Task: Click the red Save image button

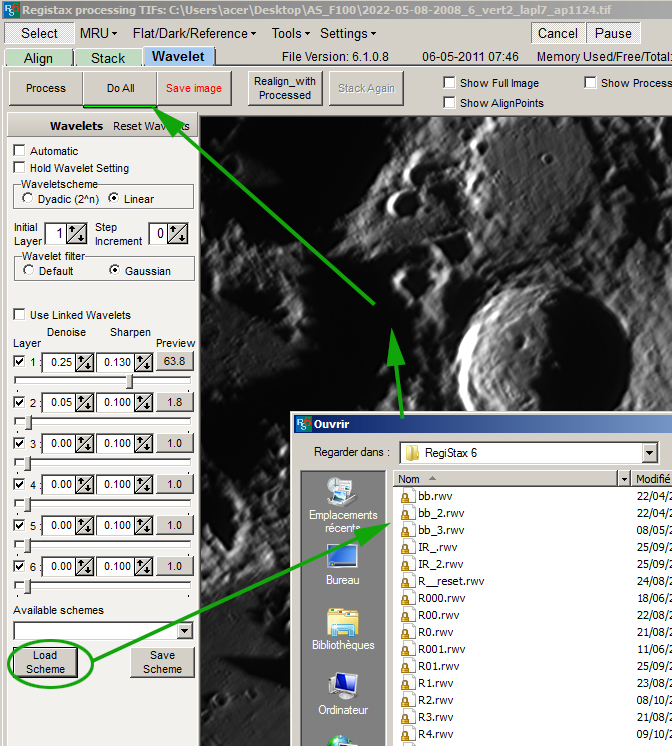Action: (x=194, y=88)
